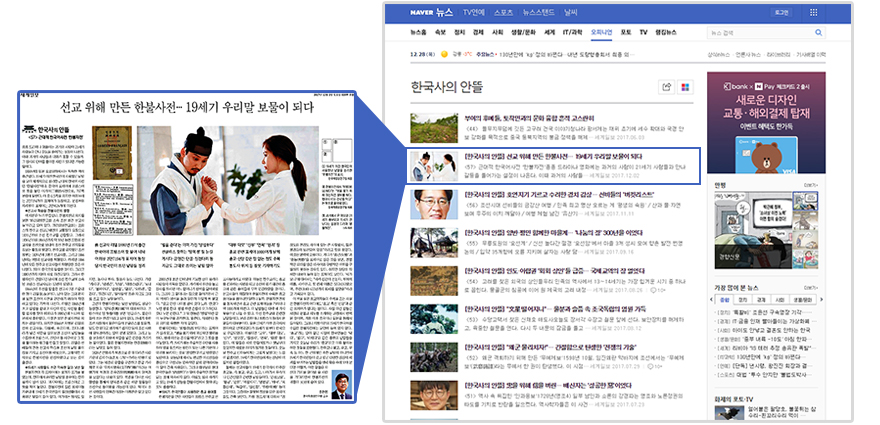Select the 사회 tab
Screen dimensions: 880x425
(497, 33)
